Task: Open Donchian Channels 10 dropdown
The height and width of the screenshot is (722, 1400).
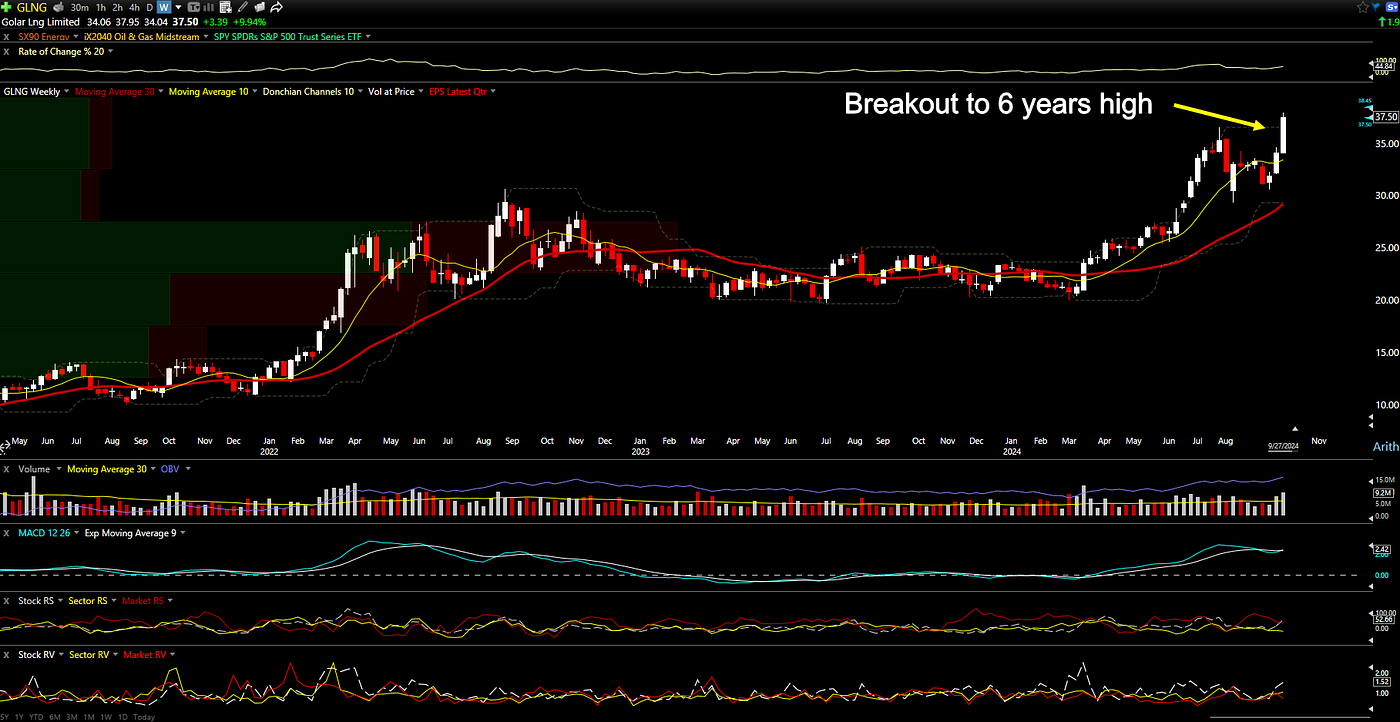Action: pyautogui.click(x=360, y=92)
